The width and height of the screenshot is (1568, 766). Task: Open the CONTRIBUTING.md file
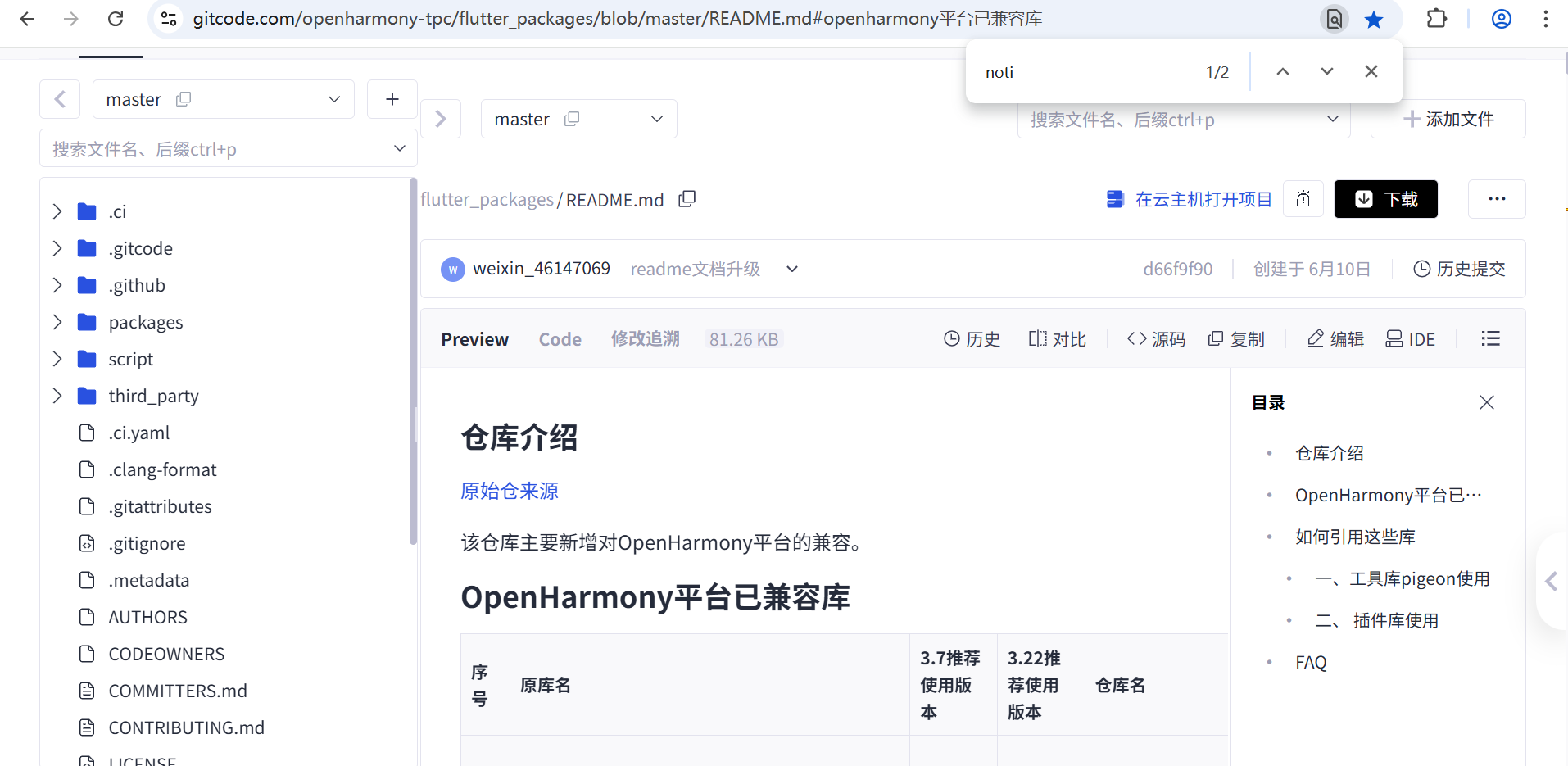[186, 727]
